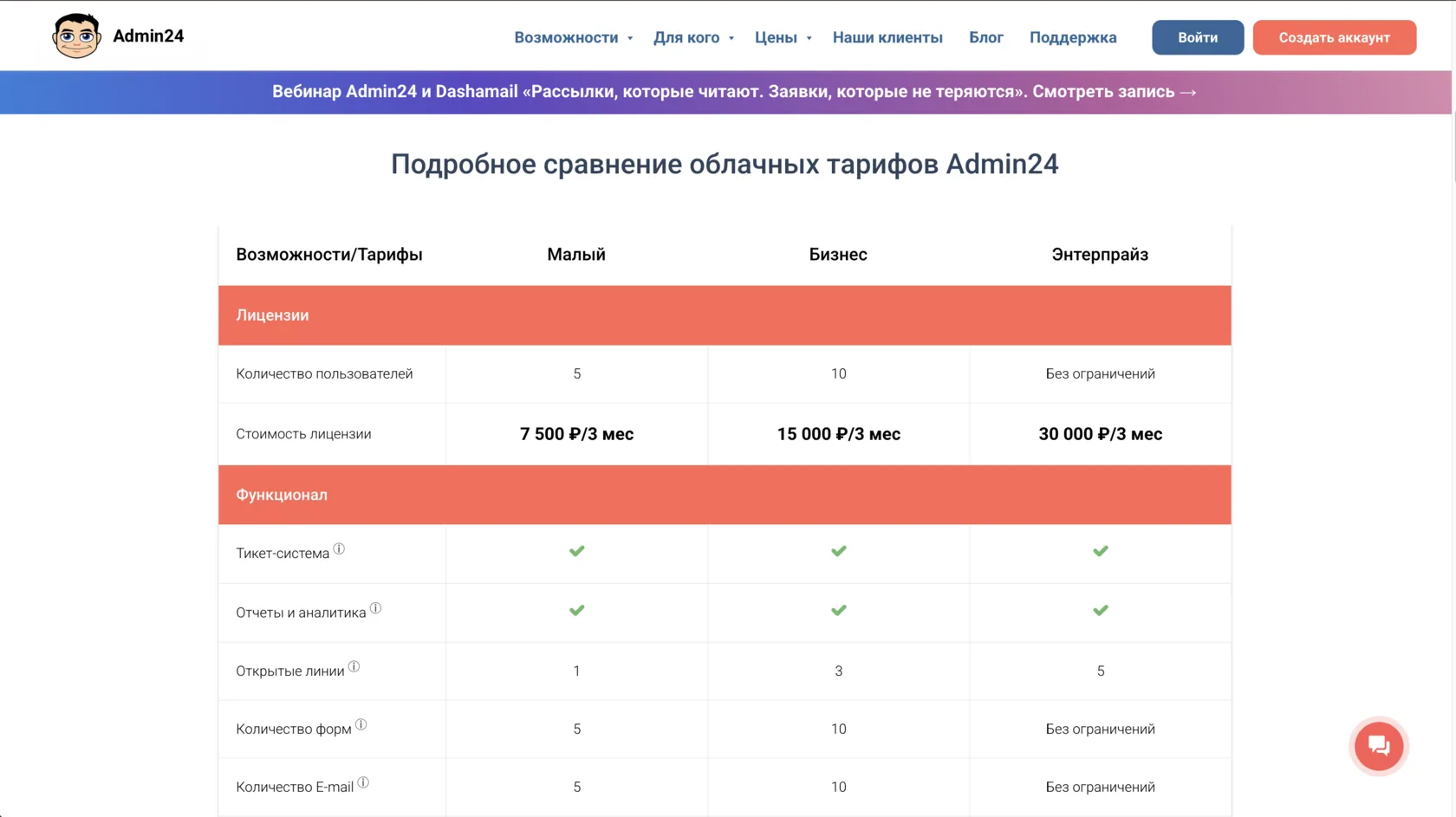Click the Admin24 mascot logo
Viewport: 1456px width, 817px height.
[76, 36]
